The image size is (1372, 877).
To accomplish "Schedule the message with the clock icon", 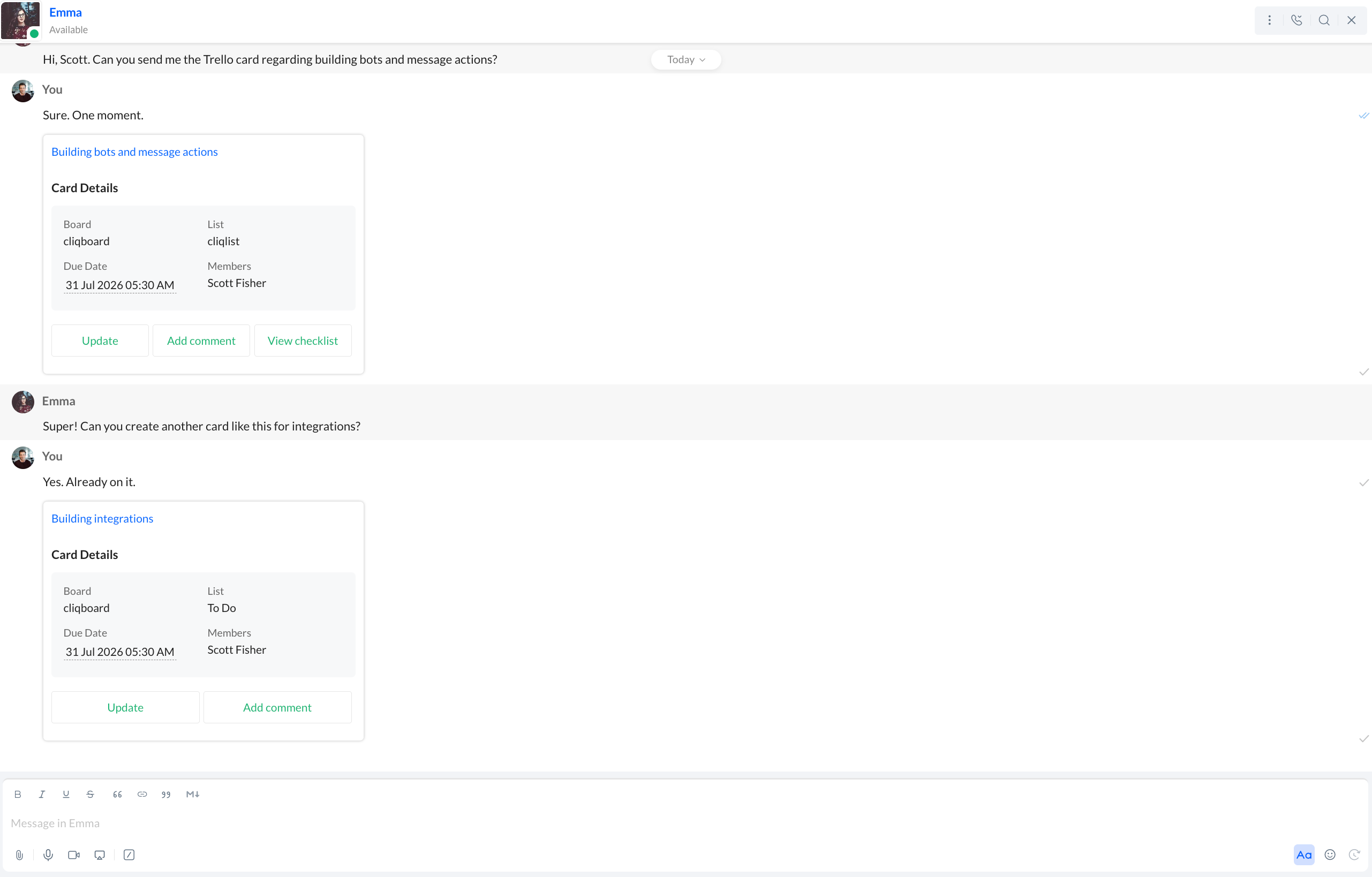I will [1355, 855].
